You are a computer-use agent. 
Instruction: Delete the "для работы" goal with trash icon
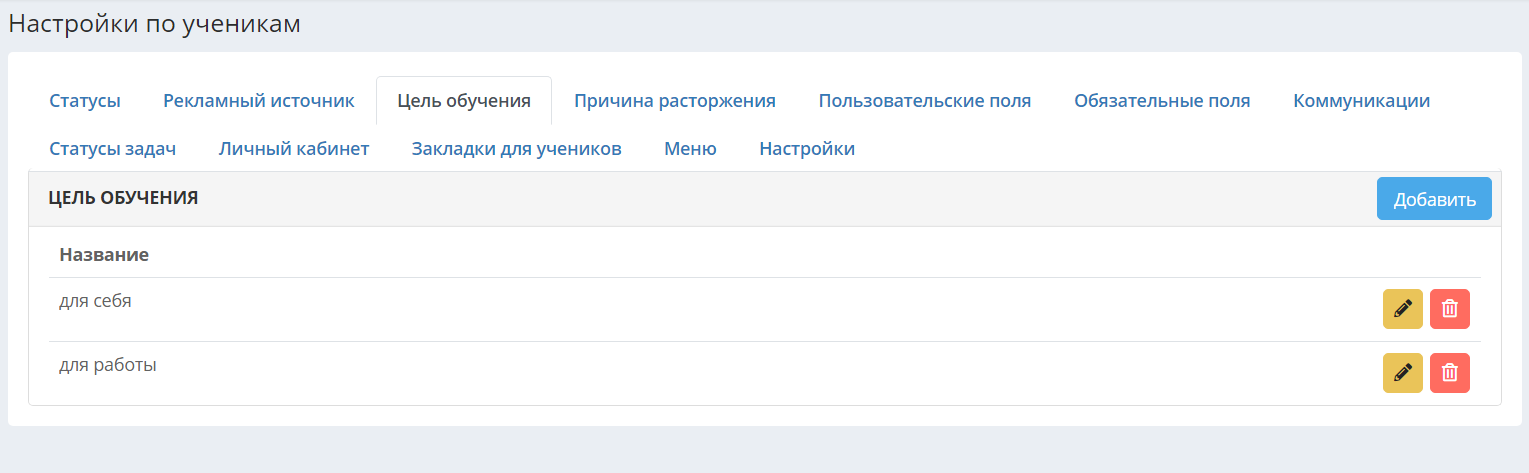(x=1449, y=373)
